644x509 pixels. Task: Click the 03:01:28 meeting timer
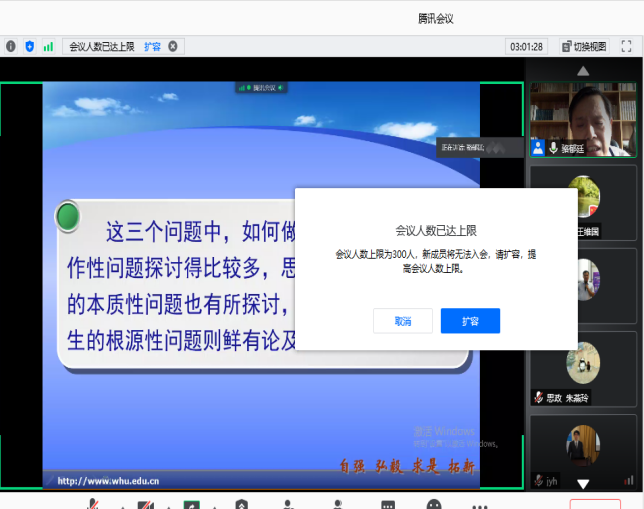click(x=526, y=46)
